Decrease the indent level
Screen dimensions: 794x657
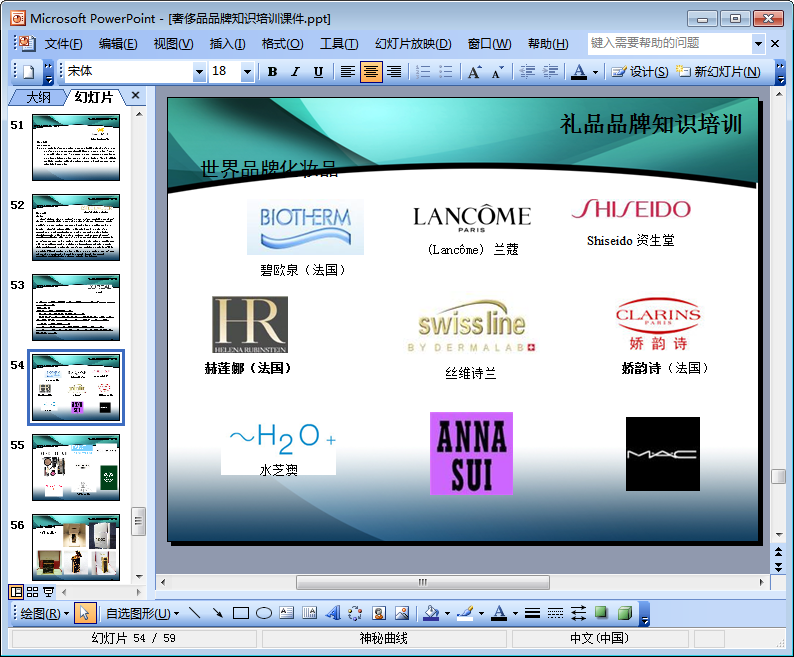pyautogui.click(x=527, y=72)
